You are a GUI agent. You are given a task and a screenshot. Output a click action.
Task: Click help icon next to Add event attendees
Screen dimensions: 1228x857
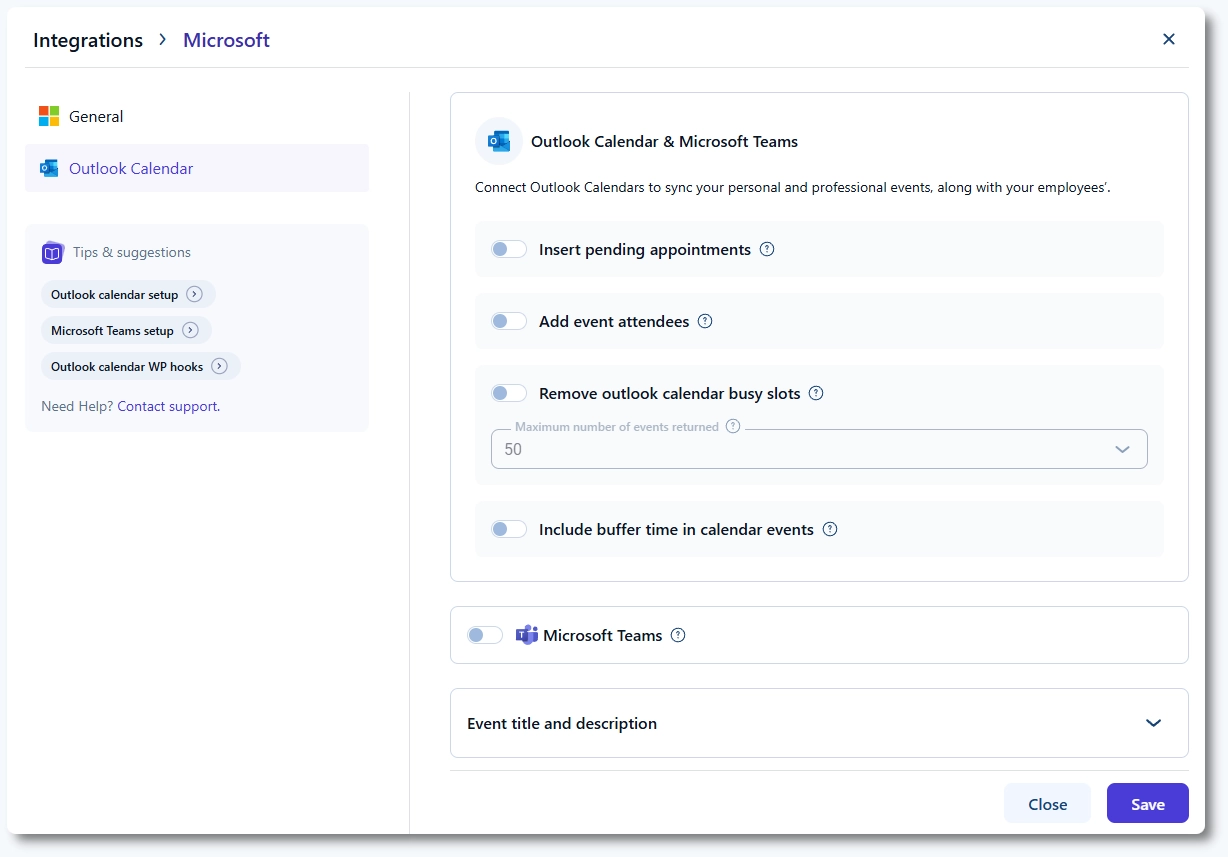pyautogui.click(x=705, y=322)
